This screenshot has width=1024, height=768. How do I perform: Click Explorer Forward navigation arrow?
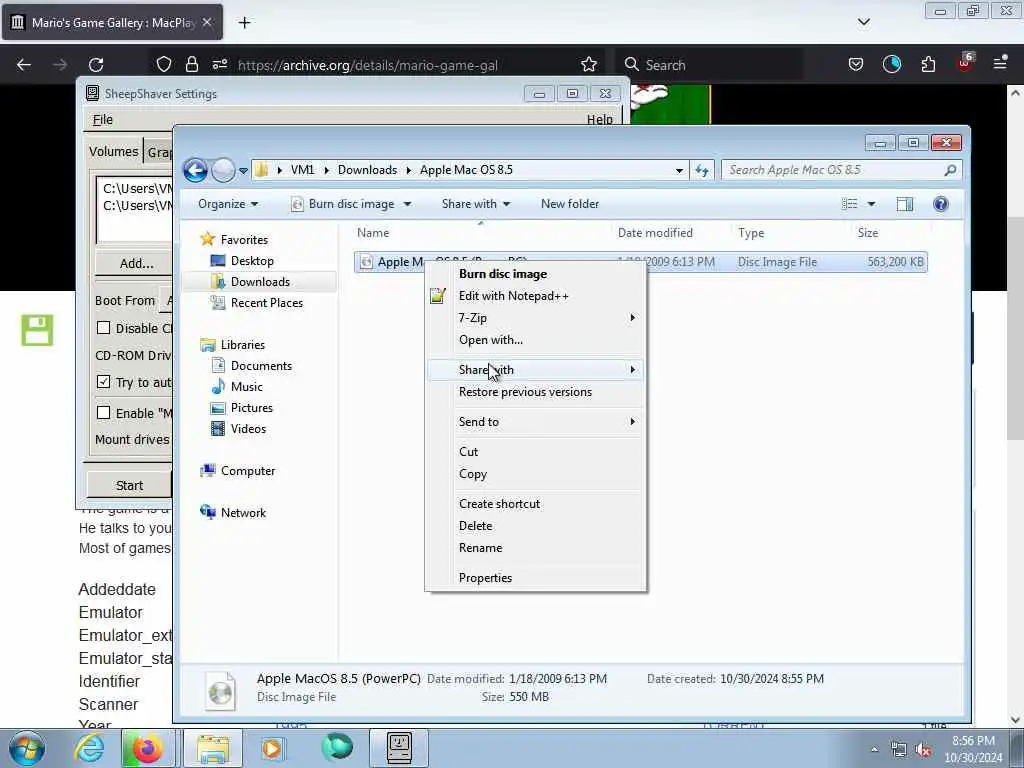tap(223, 170)
